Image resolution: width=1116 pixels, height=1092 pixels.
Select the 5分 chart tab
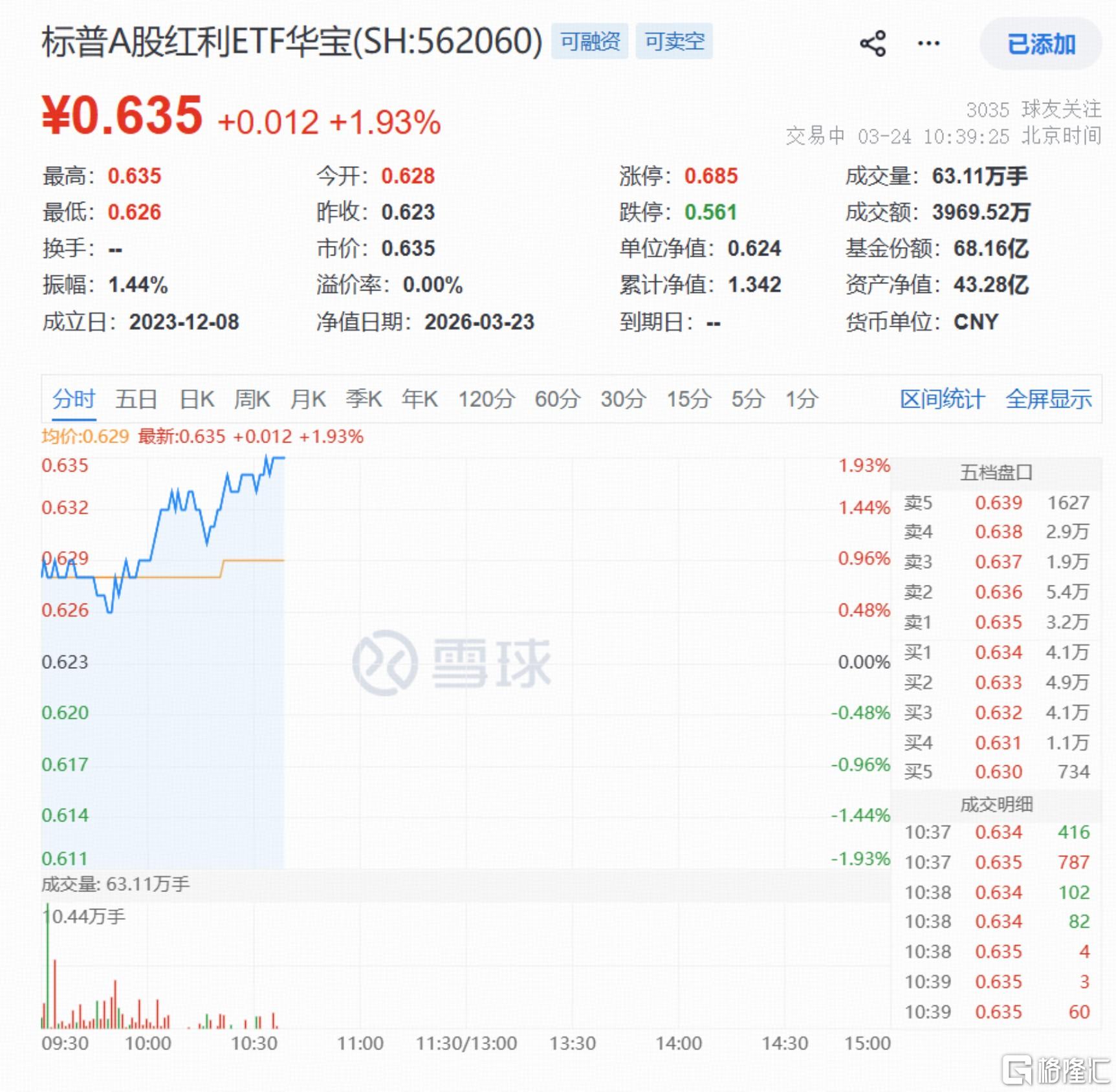click(x=749, y=399)
